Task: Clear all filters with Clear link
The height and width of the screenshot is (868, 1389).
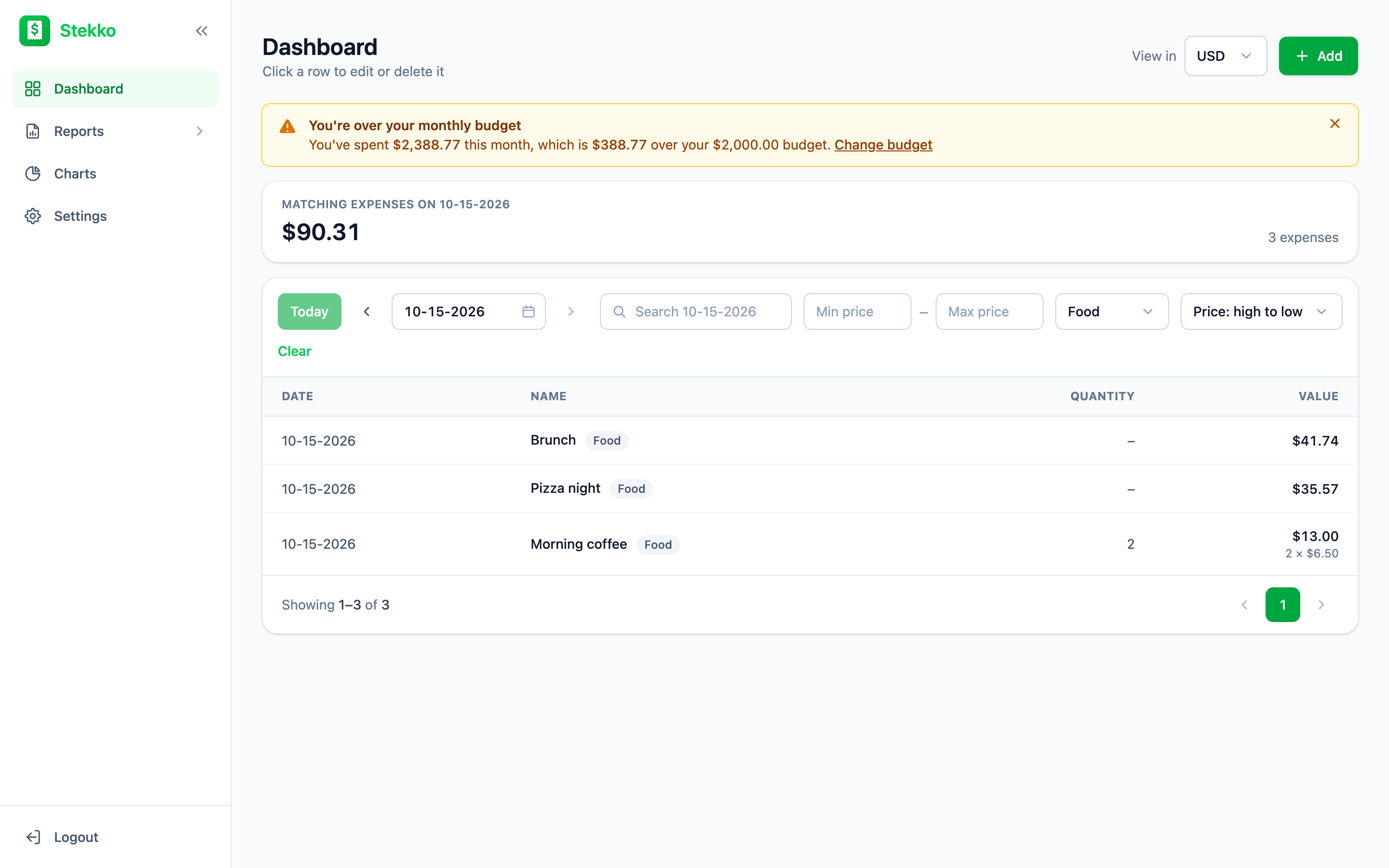Action: point(295,352)
